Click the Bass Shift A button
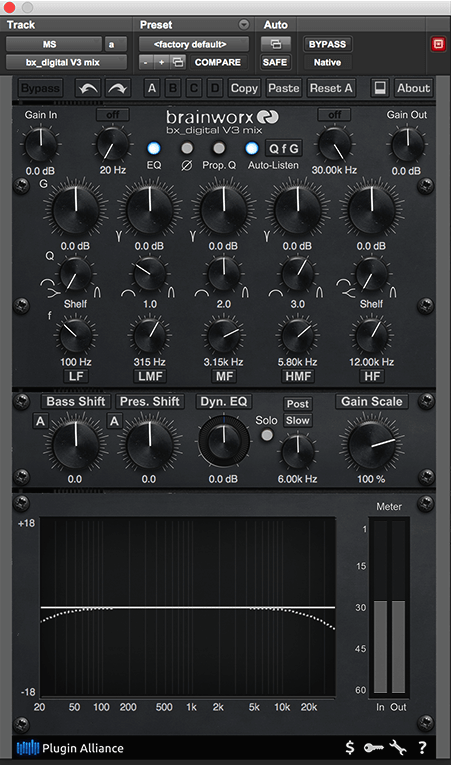The height and width of the screenshot is (765, 451). coord(40,421)
